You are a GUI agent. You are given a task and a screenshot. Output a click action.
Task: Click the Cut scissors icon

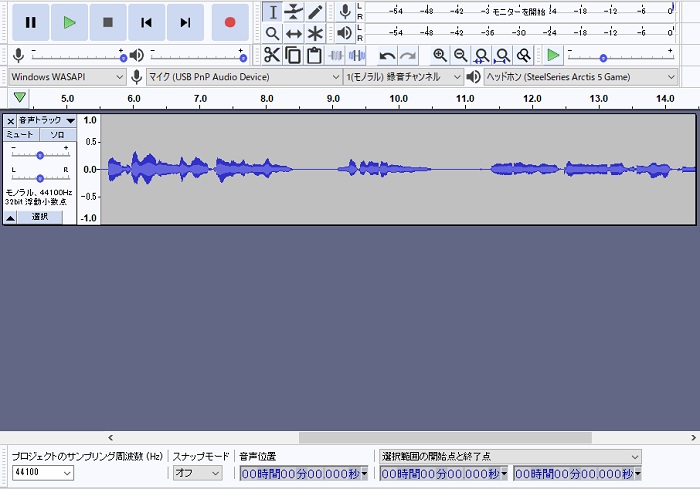[271, 55]
